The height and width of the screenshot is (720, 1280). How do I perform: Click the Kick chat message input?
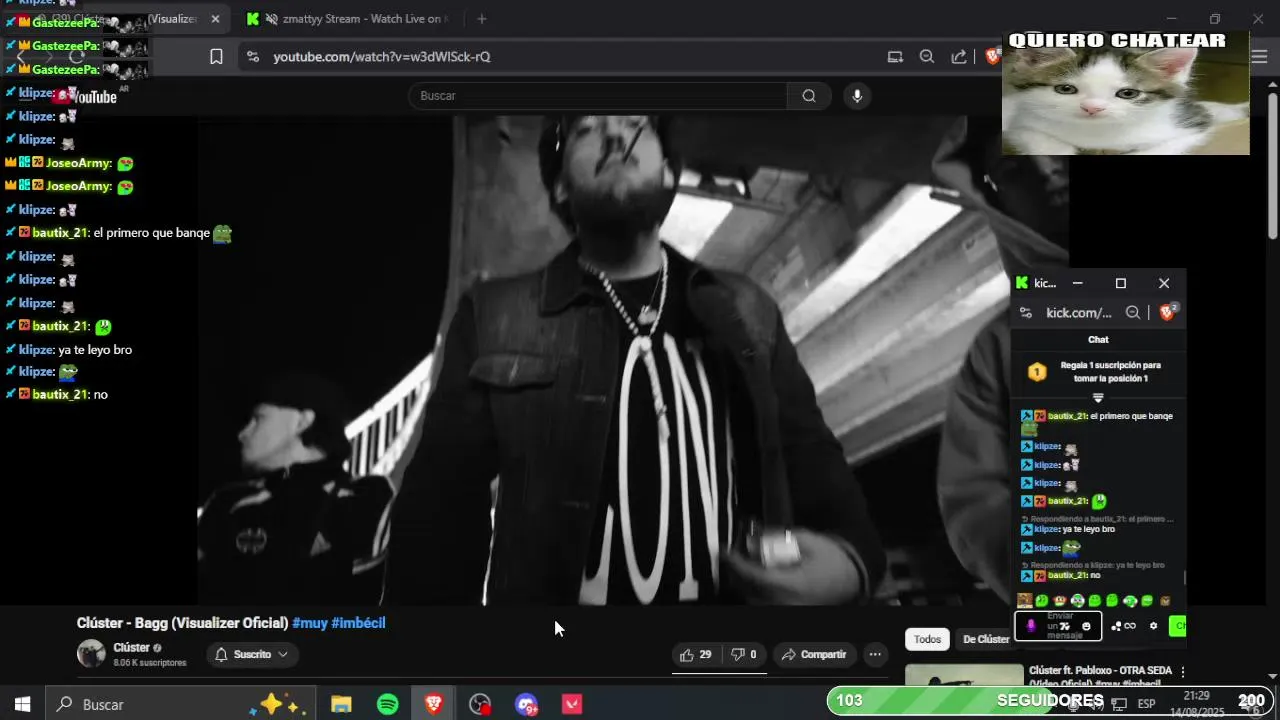1058,626
